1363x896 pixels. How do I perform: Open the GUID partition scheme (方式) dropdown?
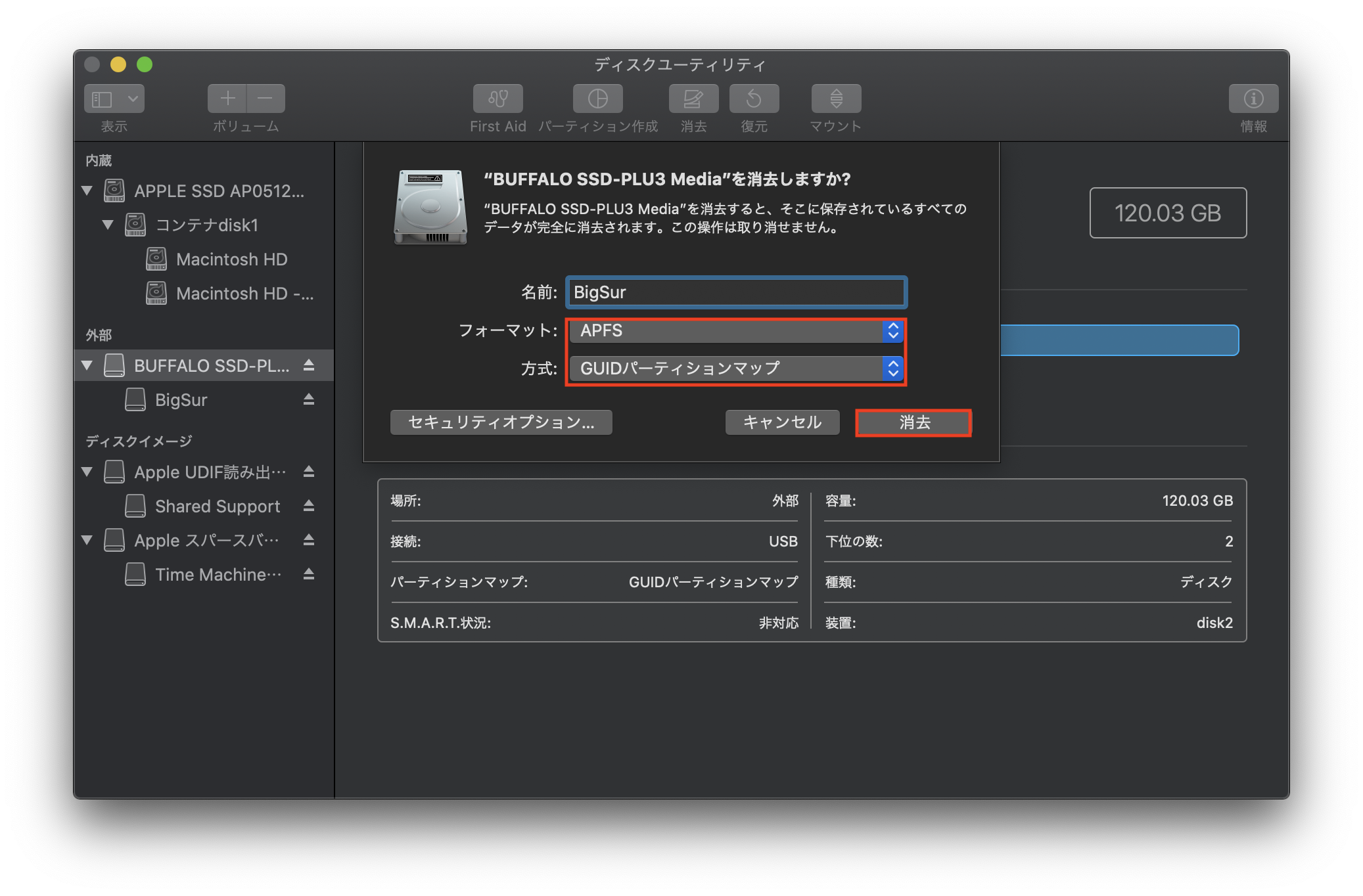point(735,369)
